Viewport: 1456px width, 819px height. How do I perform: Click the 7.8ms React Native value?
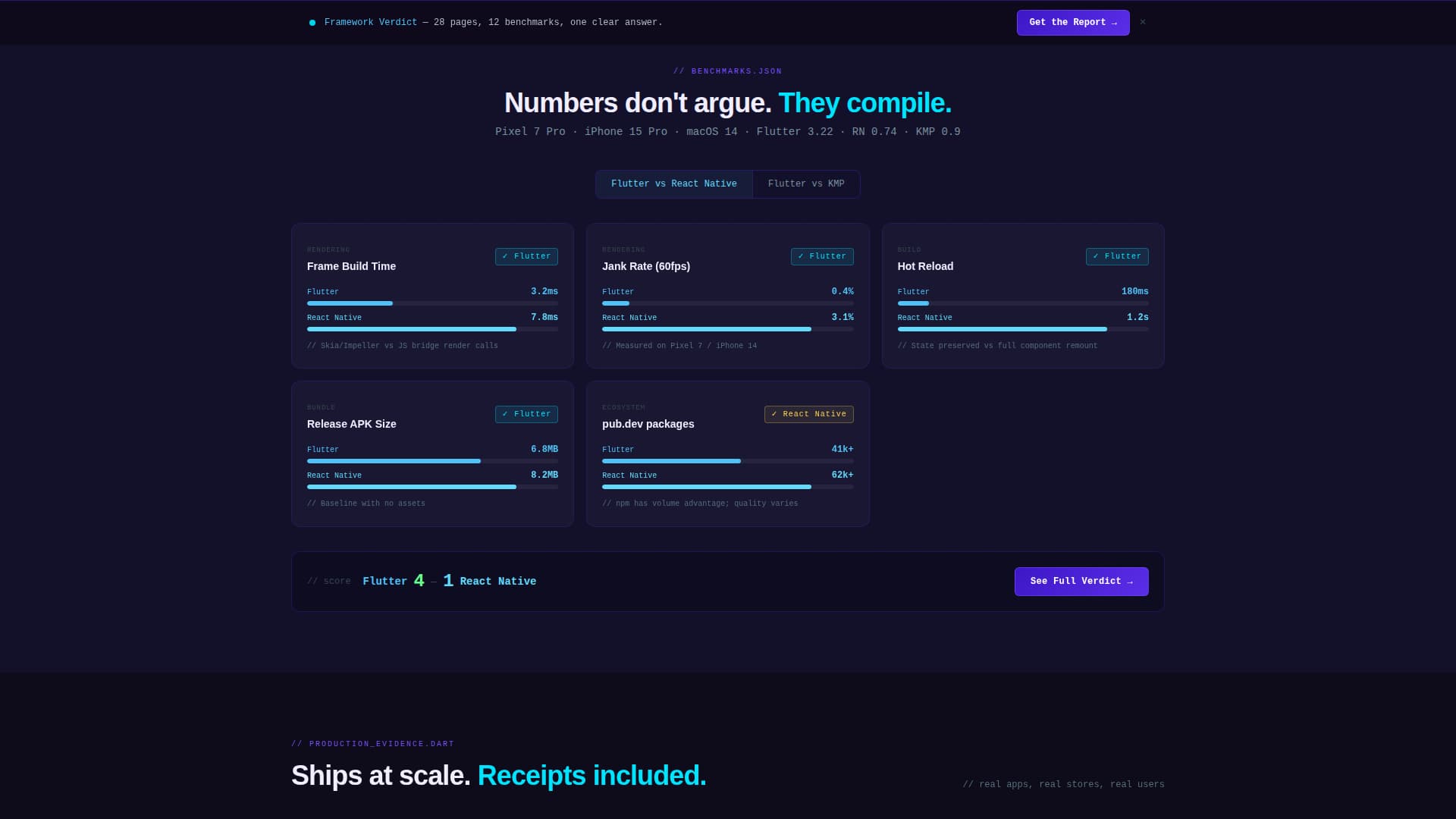(x=544, y=318)
